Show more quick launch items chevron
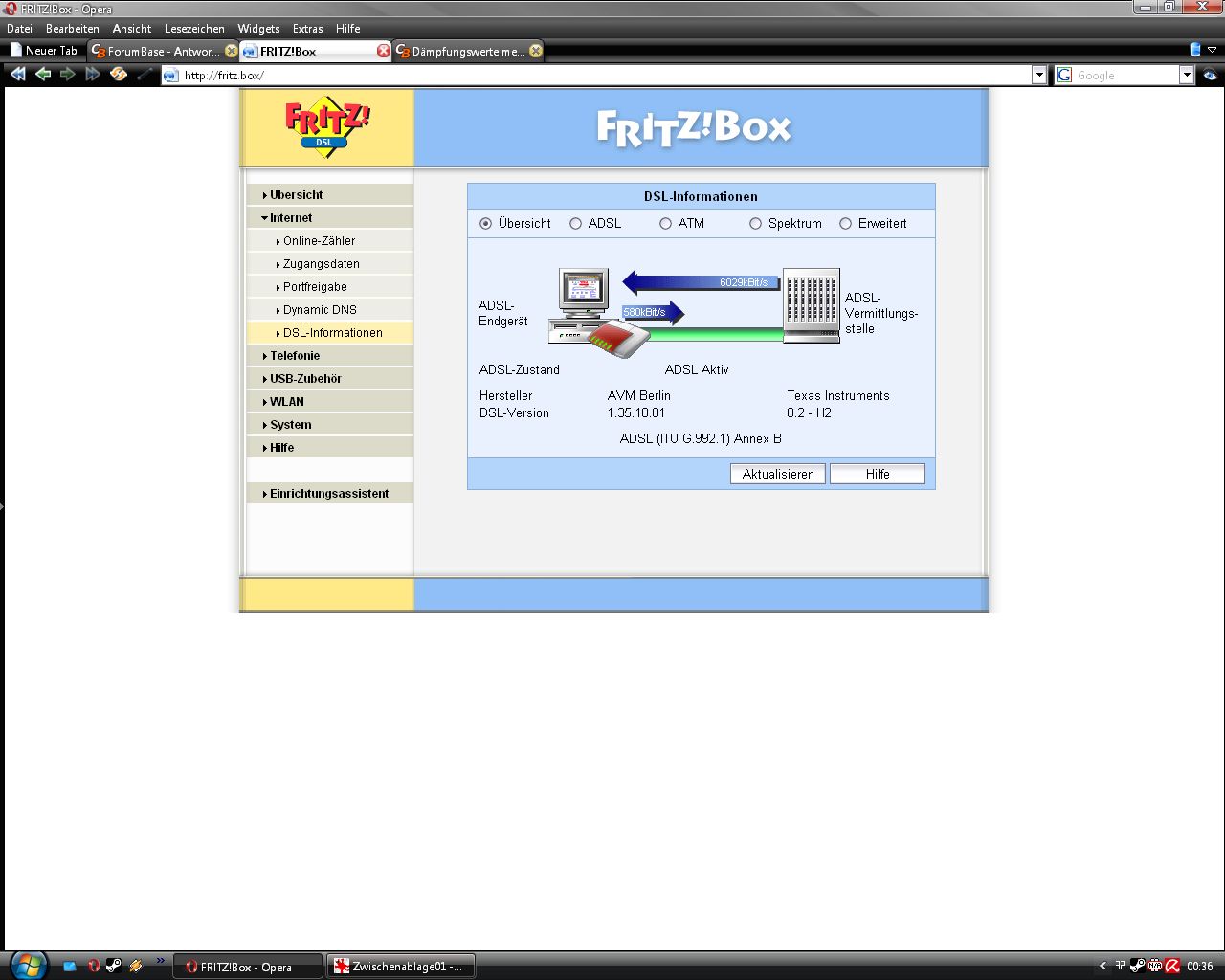 pos(161,961)
